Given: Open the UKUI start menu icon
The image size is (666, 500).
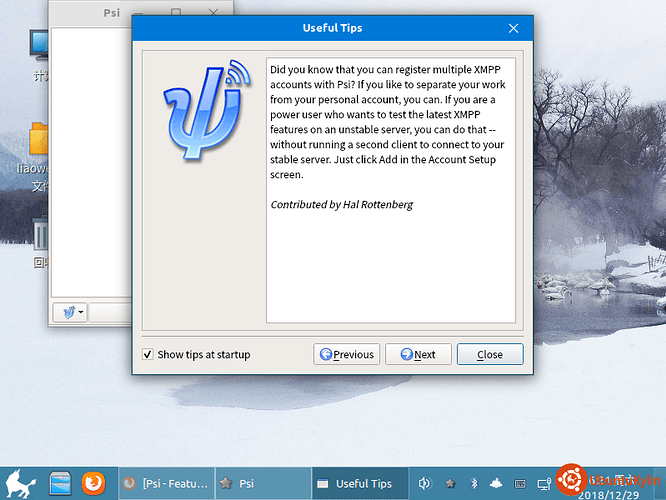Looking at the screenshot, I should pos(20,484).
